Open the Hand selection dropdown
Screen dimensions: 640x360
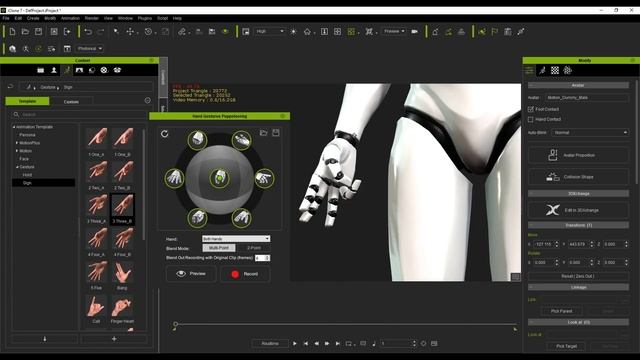(236, 238)
